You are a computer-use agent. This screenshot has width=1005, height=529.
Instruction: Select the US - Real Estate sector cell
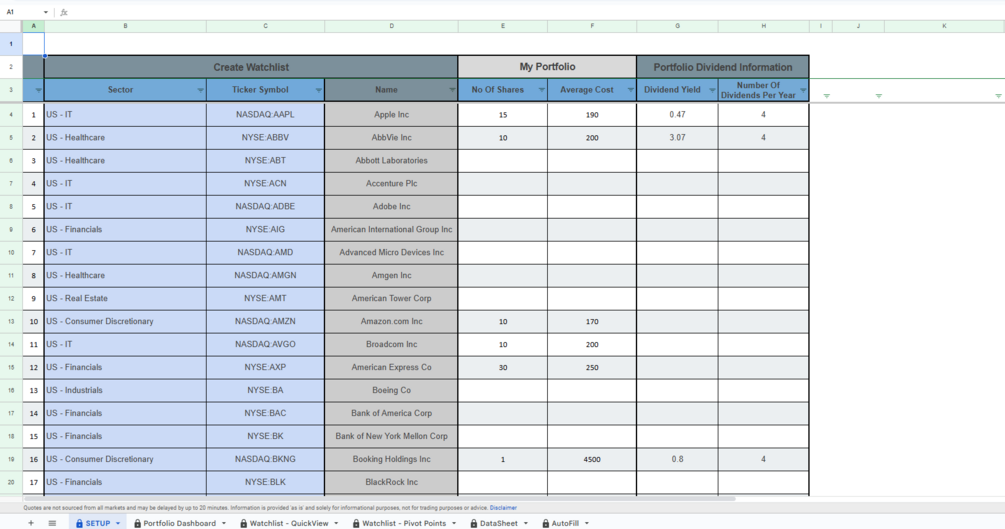click(x=125, y=299)
